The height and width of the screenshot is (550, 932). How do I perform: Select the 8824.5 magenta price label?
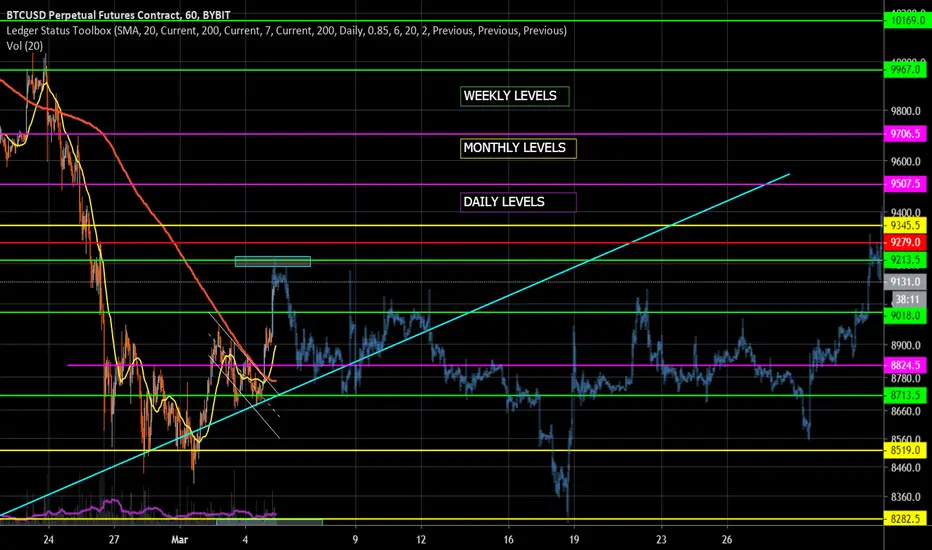[x=905, y=365]
